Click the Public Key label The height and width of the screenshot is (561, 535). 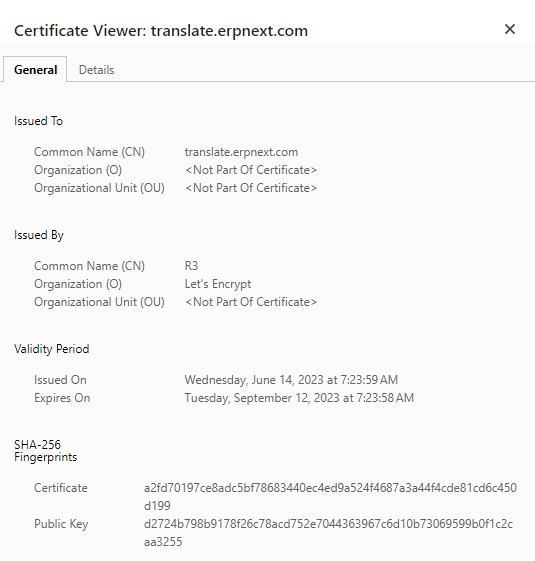coord(61,524)
